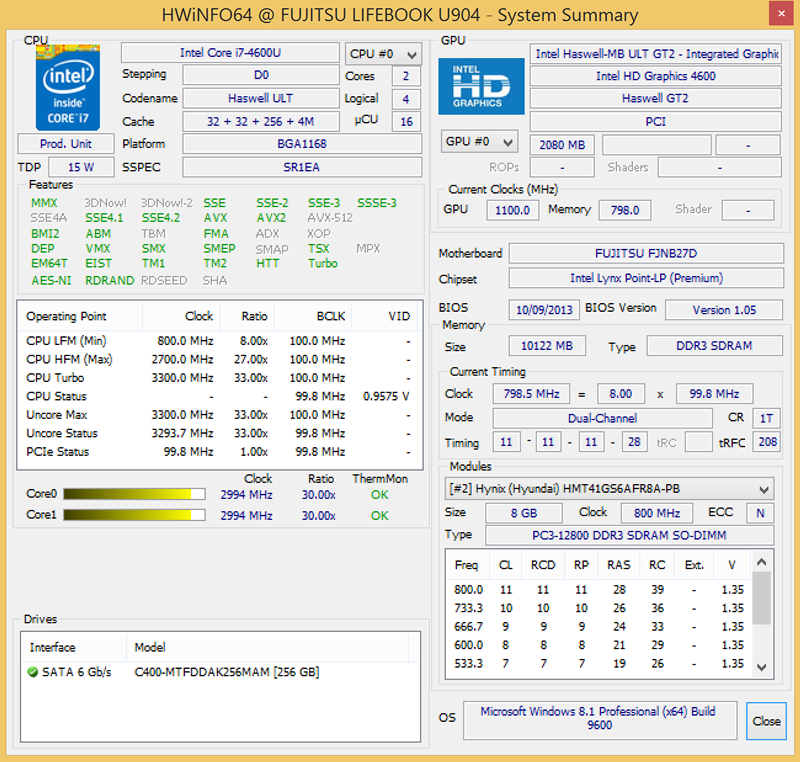Viewport: 800px width, 762px height.
Task: Select the PCIe Status row
Action: click(x=219, y=452)
